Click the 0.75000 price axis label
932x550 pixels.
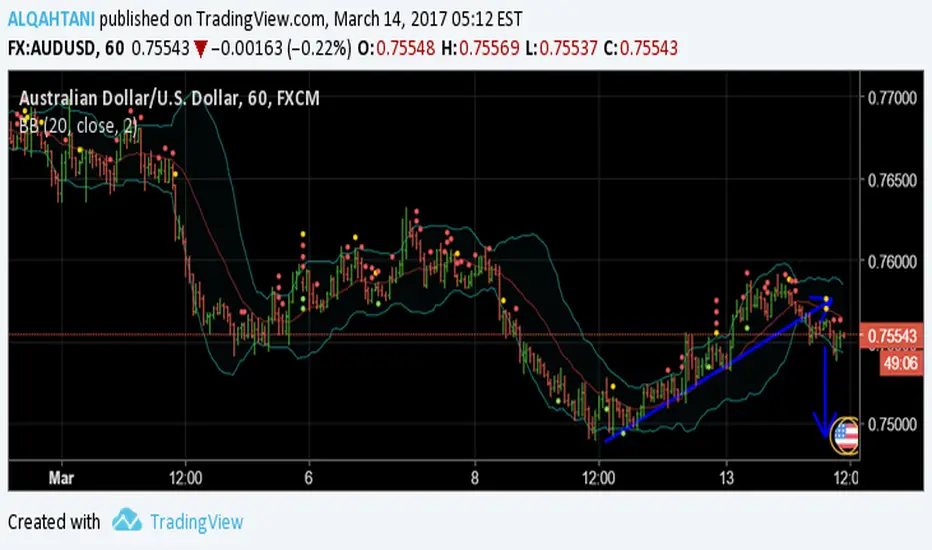click(892, 425)
